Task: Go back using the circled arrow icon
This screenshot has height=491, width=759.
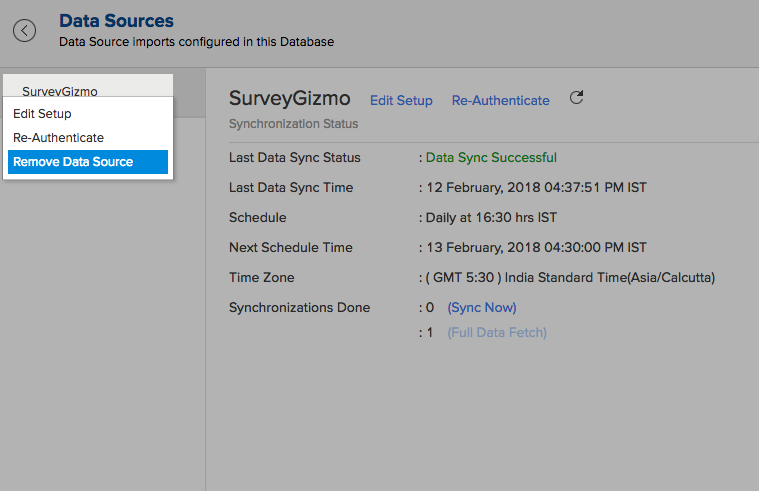Action: click(x=24, y=31)
